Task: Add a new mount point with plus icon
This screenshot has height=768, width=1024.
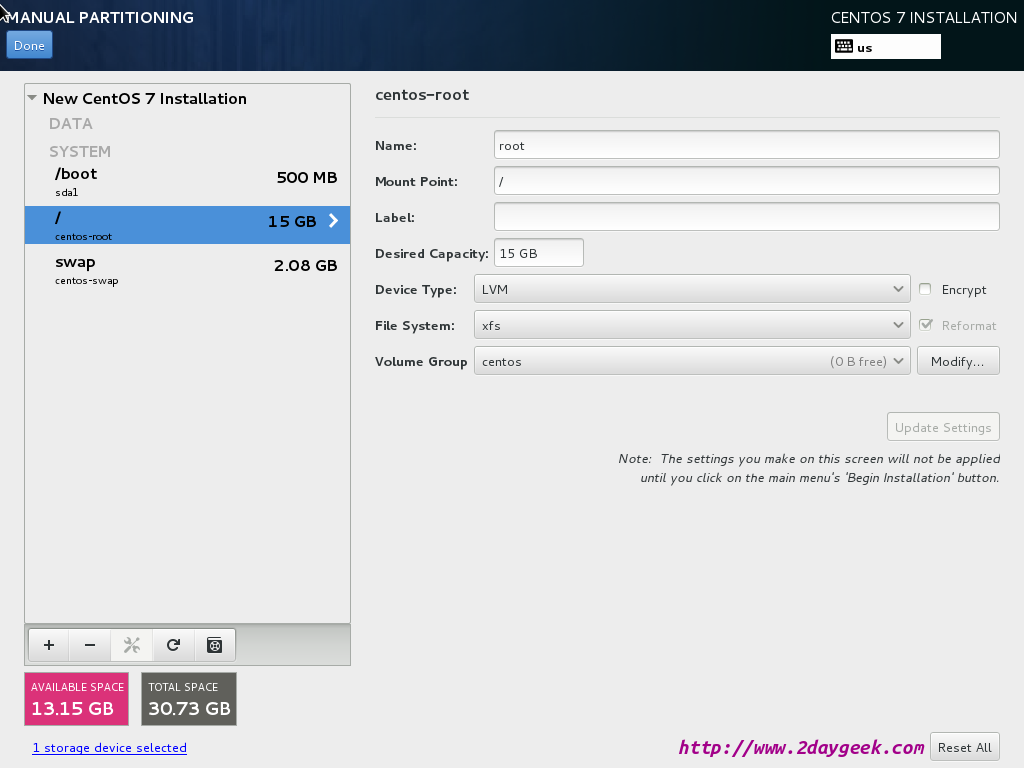Action: pyautogui.click(x=49, y=645)
